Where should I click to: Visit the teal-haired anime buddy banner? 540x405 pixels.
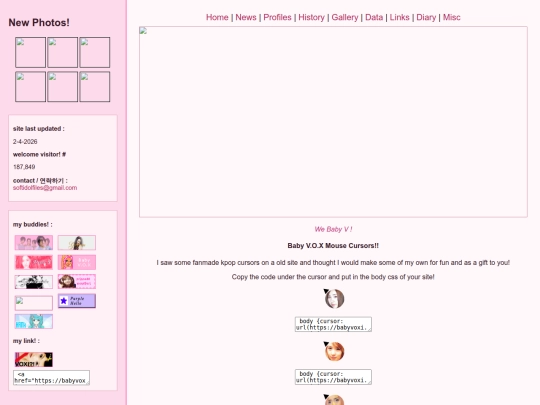pos(34,321)
